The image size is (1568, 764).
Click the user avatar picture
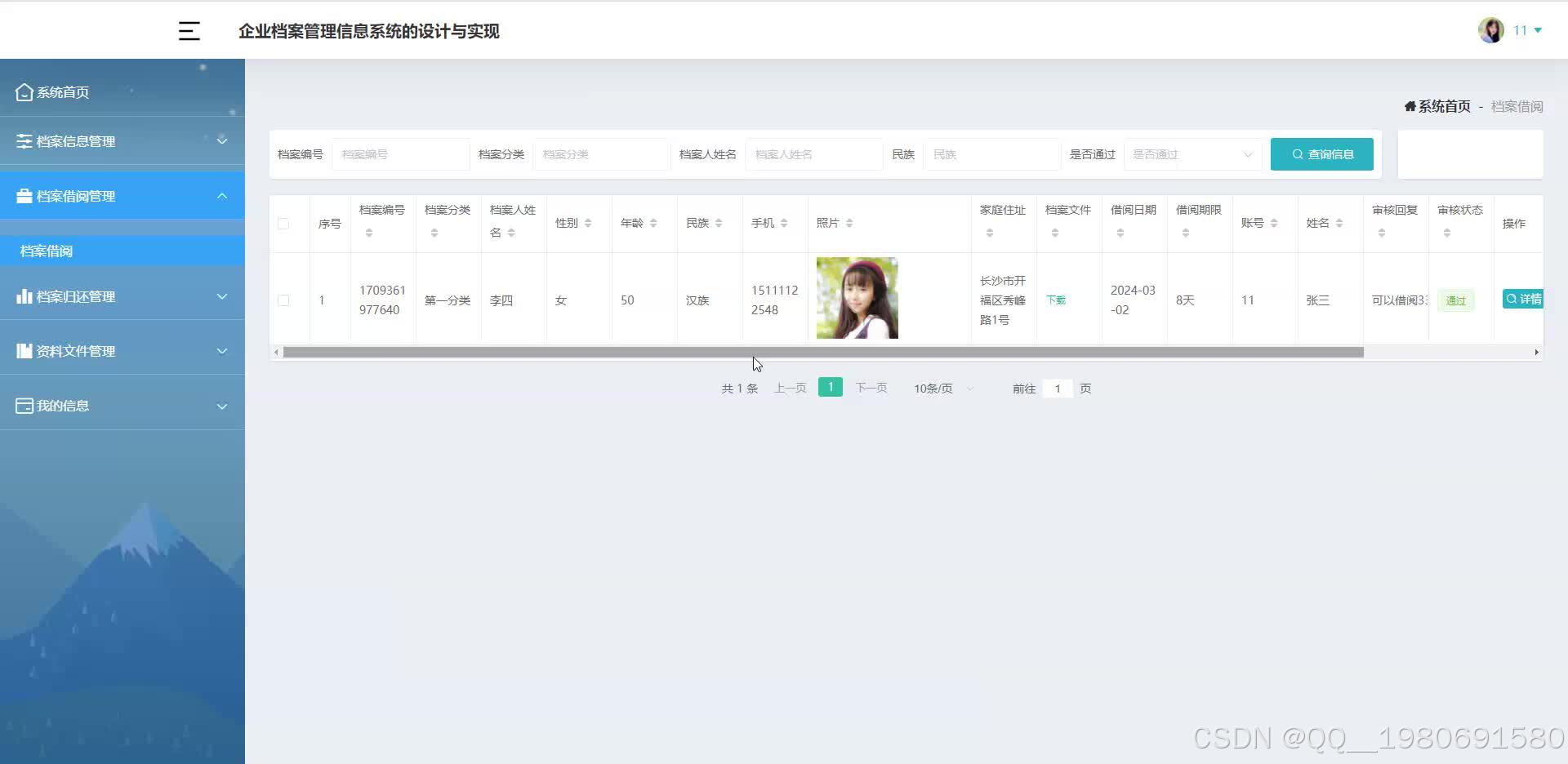tap(1491, 30)
